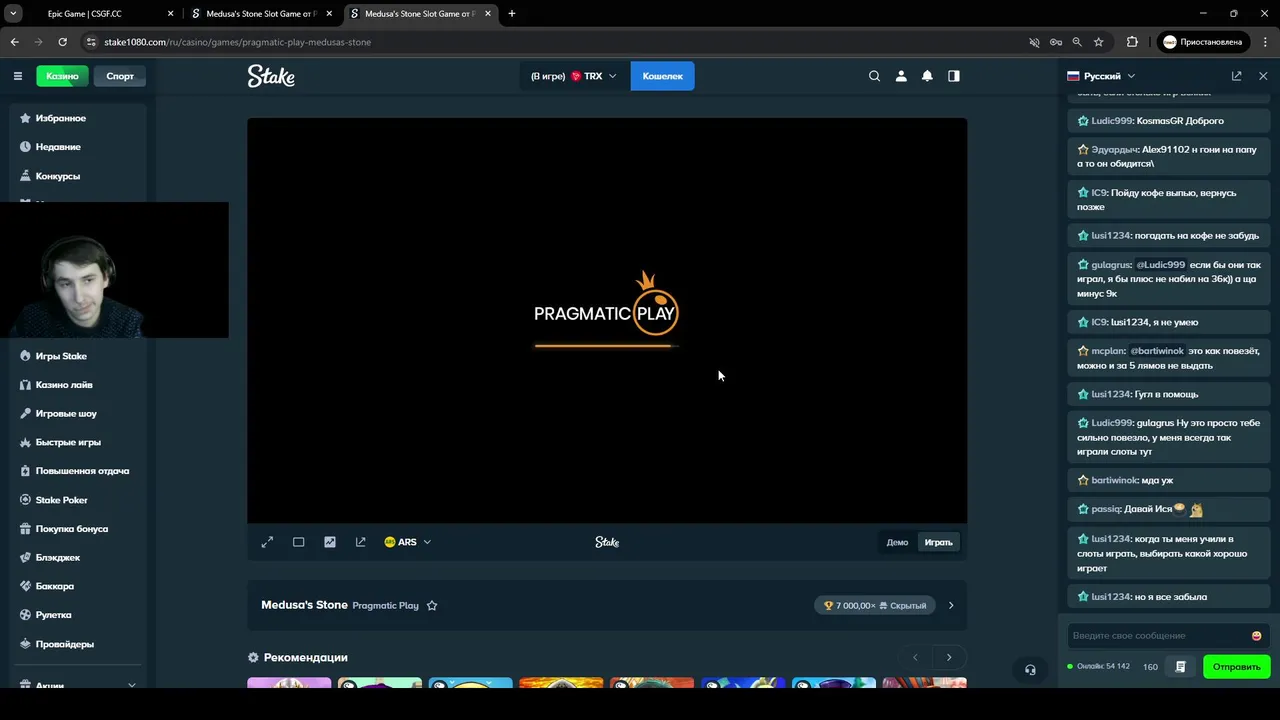Reload the browser page
Image resolution: width=1280 pixels, height=720 pixels.
tap(62, 42)
